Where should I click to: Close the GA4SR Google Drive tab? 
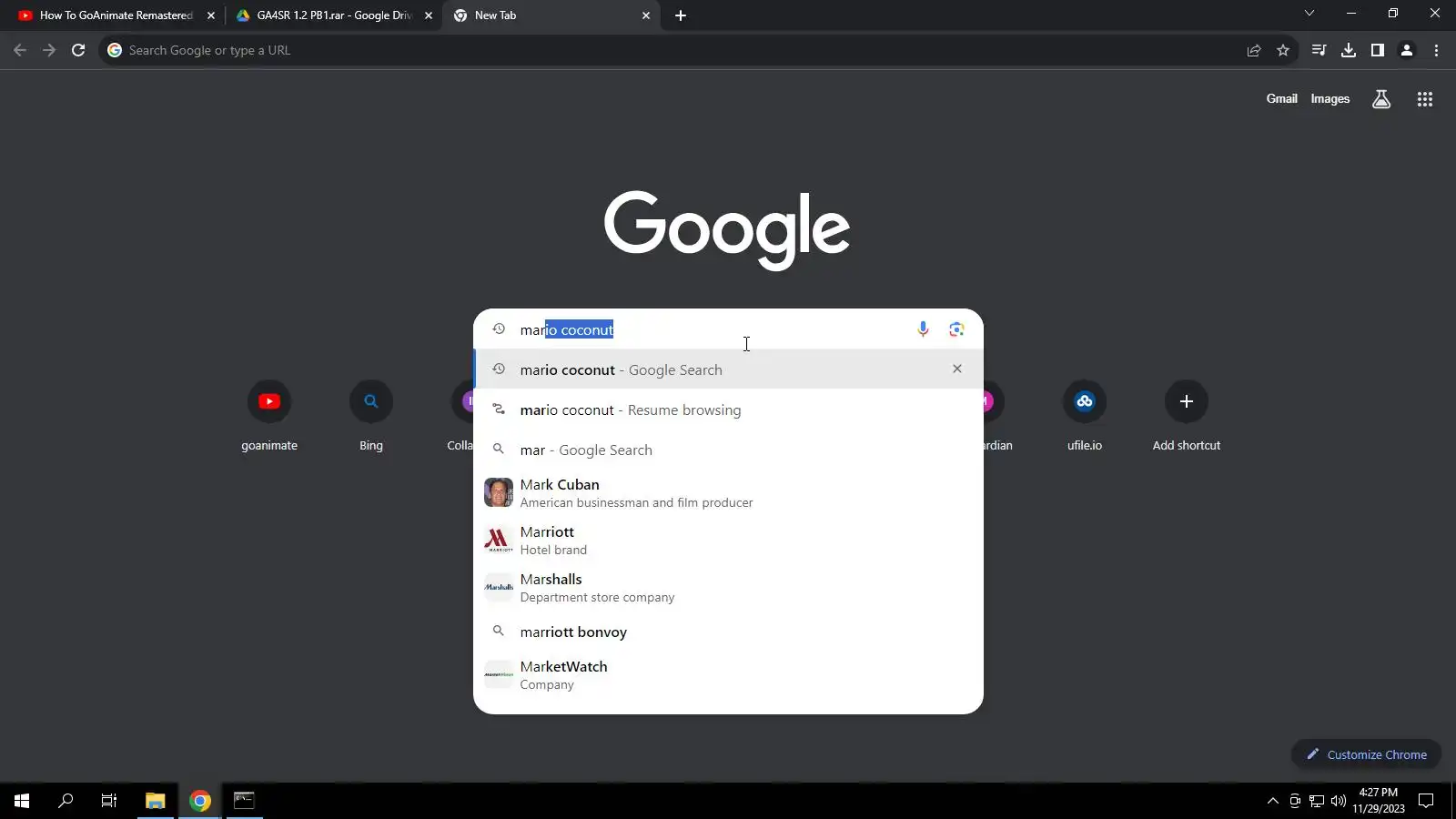click(x=429, y=15)
